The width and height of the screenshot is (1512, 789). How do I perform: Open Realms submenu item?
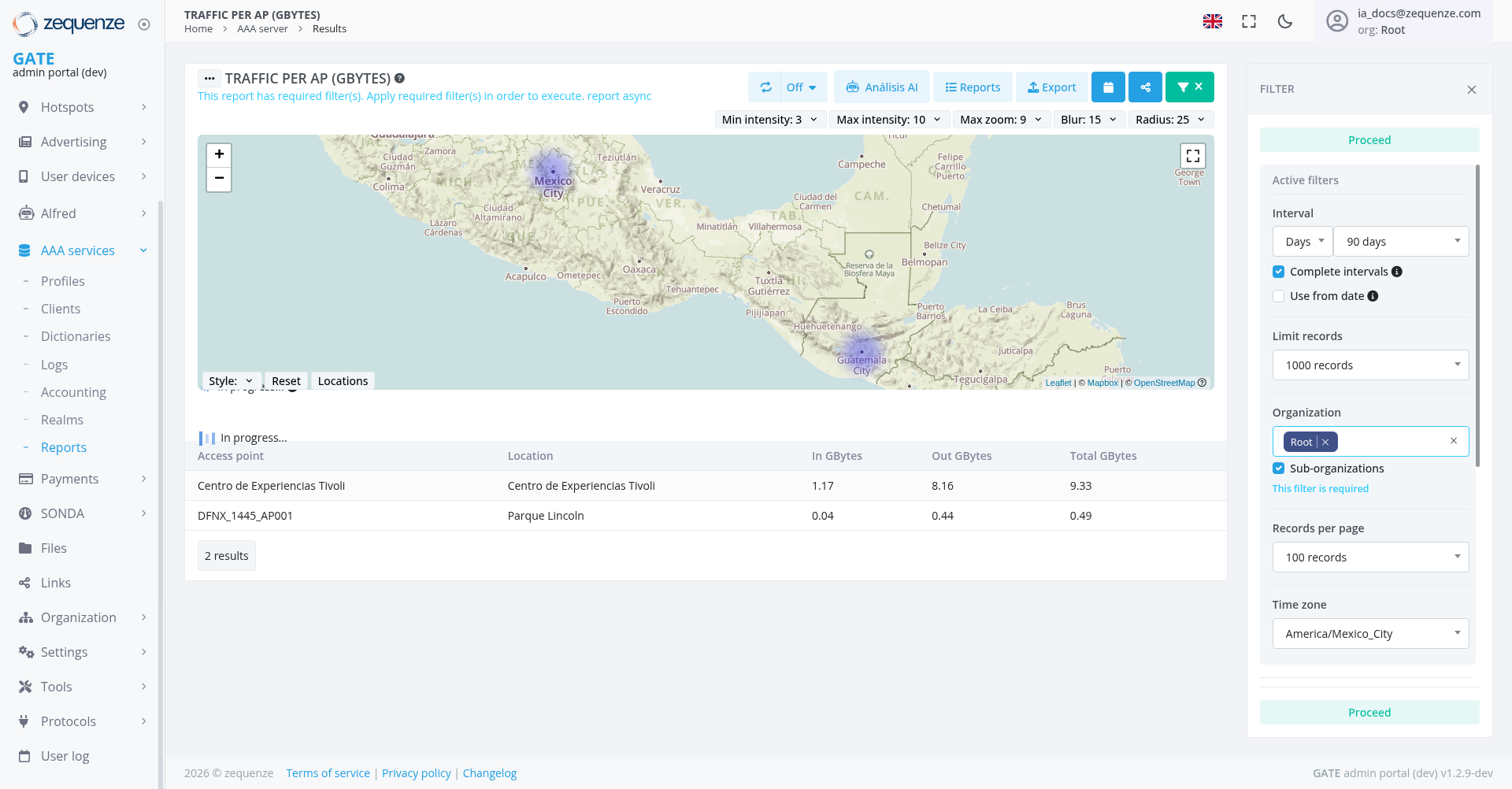(62, 420)
